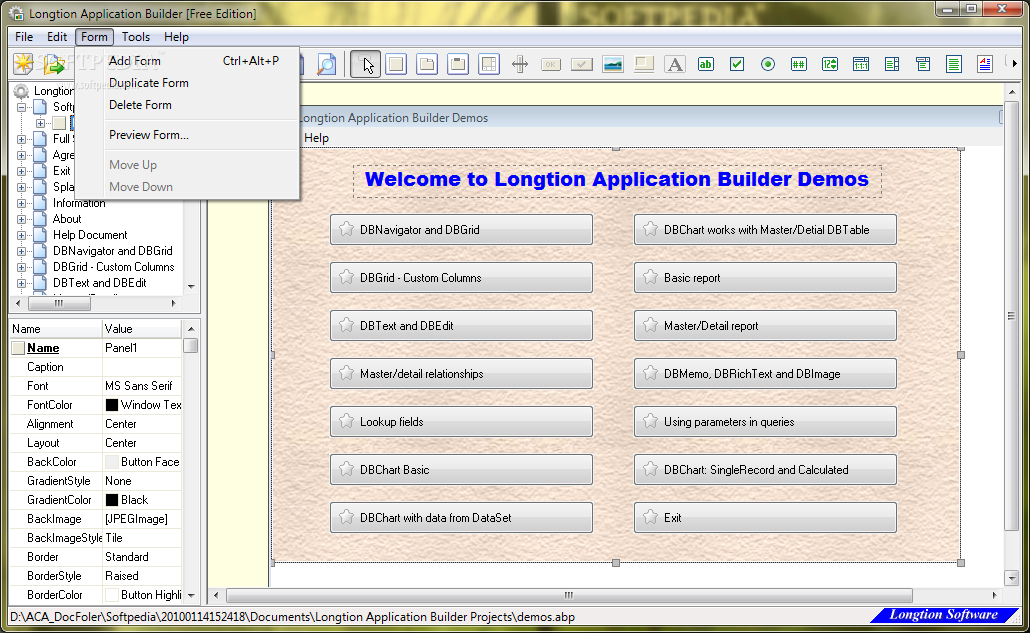Image resolution: width=1030 pixels, height=633 pixels.
Task: Click the BackImage [JPEGImage] value
Action: [x=141, y=519]
